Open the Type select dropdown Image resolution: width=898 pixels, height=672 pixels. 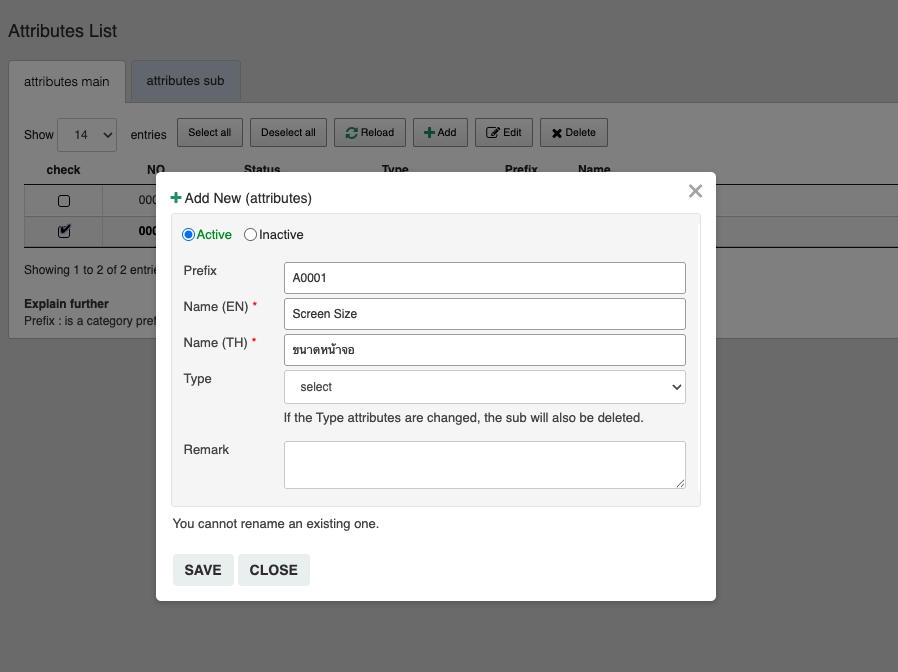point(485,387)
